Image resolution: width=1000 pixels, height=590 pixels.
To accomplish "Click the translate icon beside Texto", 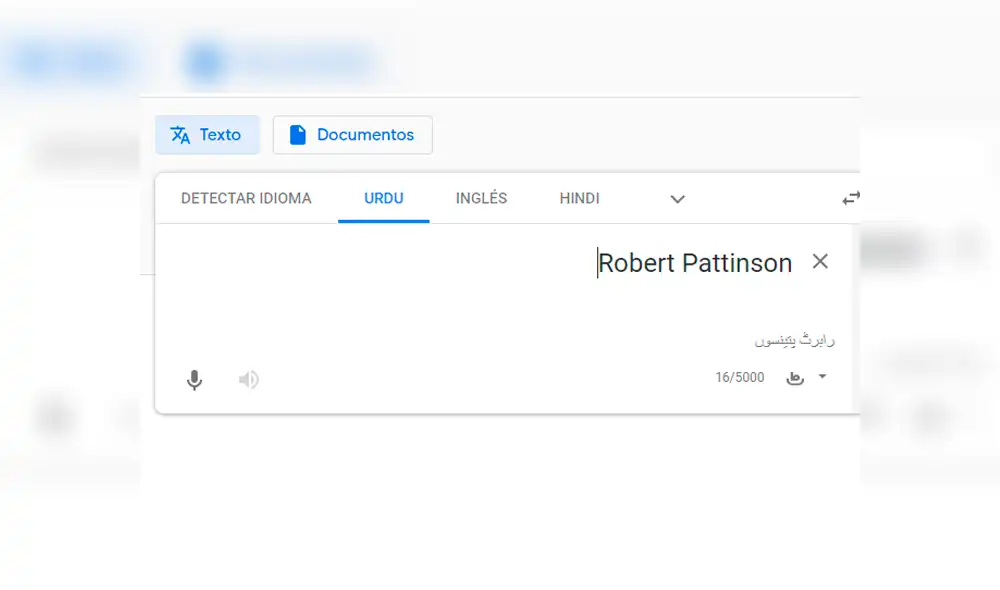I will (180, 134).
